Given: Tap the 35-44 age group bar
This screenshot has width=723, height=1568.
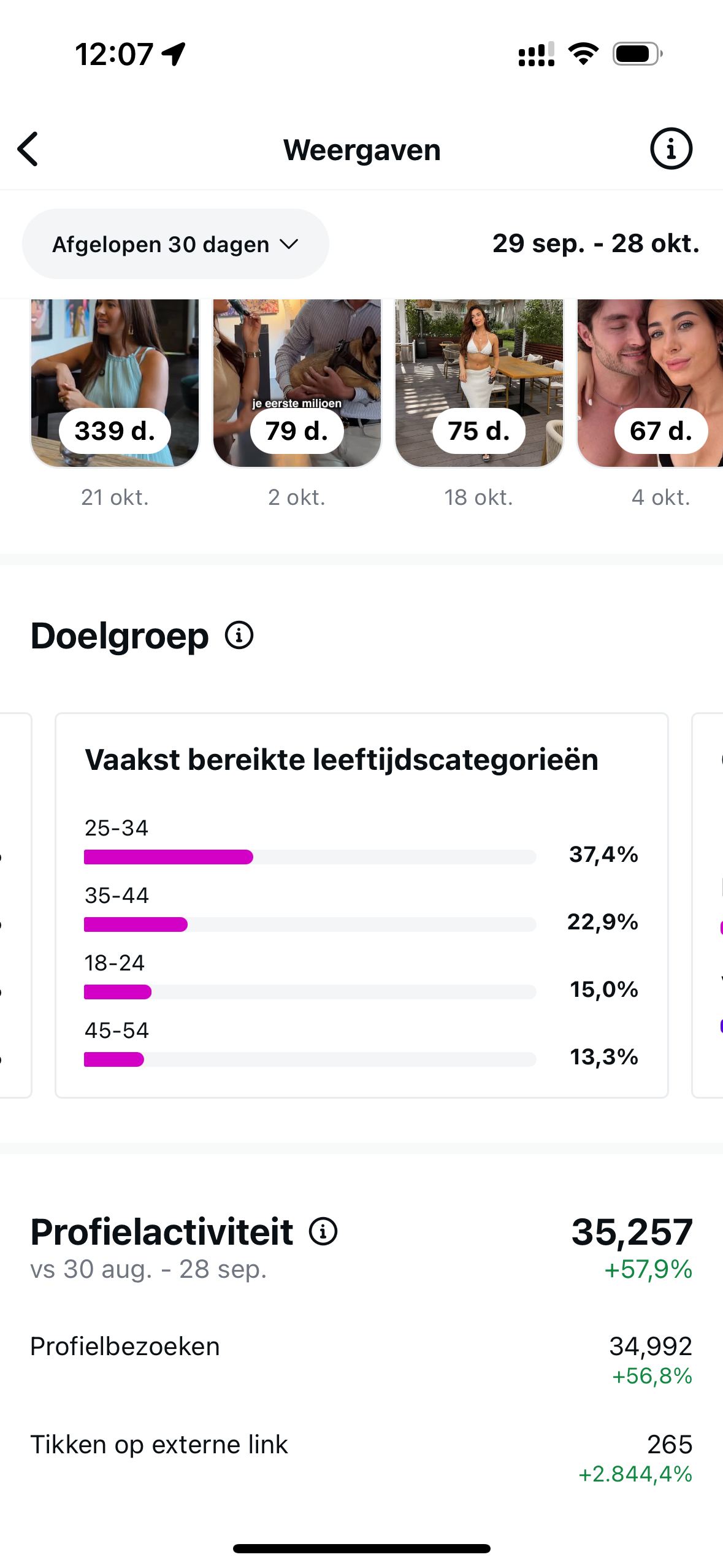Looking at the screenshot, I should point(310,924).
